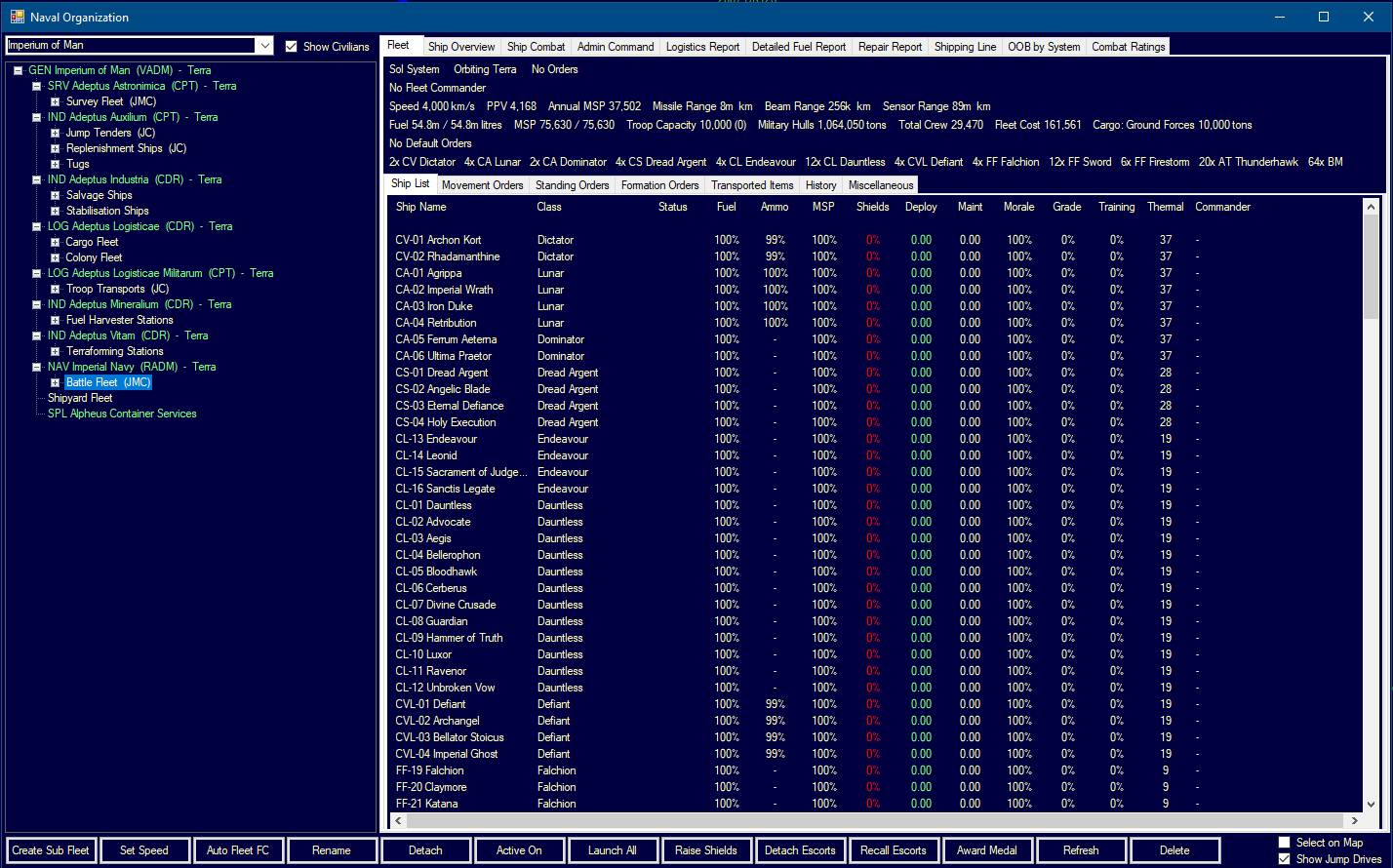Expand the Battle Fleet node

(56, 382)
